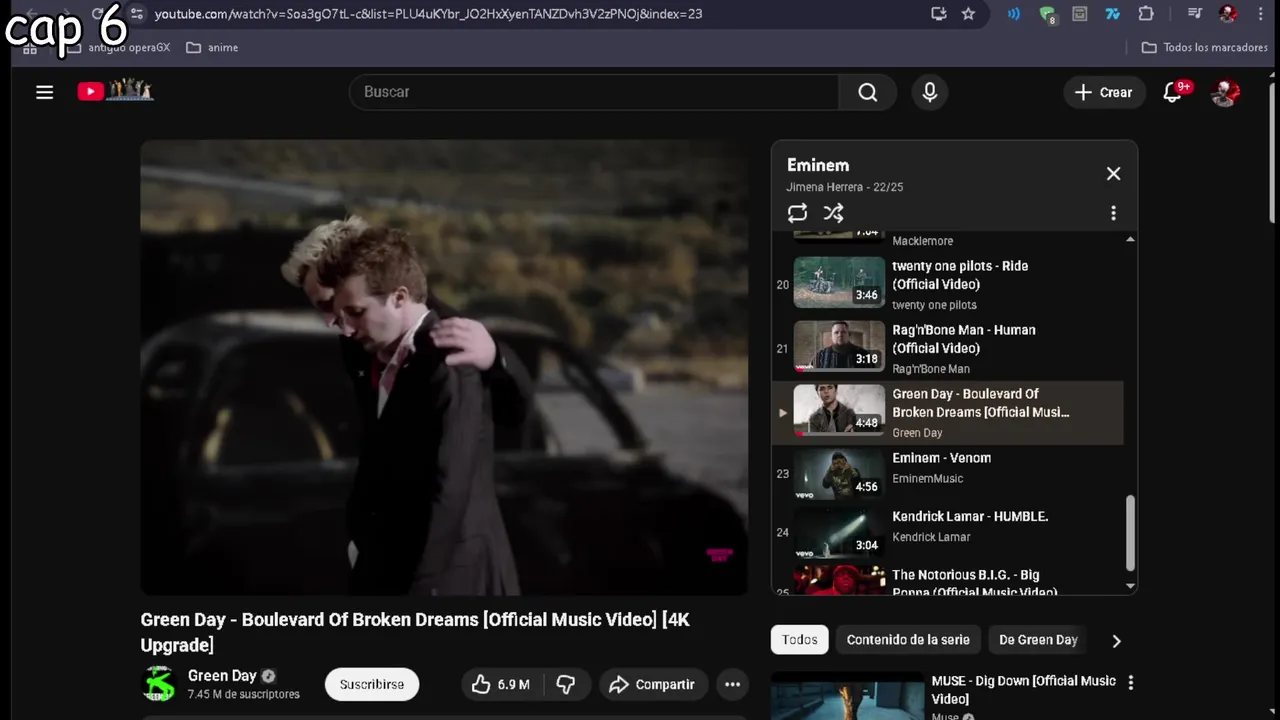Open twenty one pilots Ride thumbnail
1280x720 pixels.
[x=839, y=282]
